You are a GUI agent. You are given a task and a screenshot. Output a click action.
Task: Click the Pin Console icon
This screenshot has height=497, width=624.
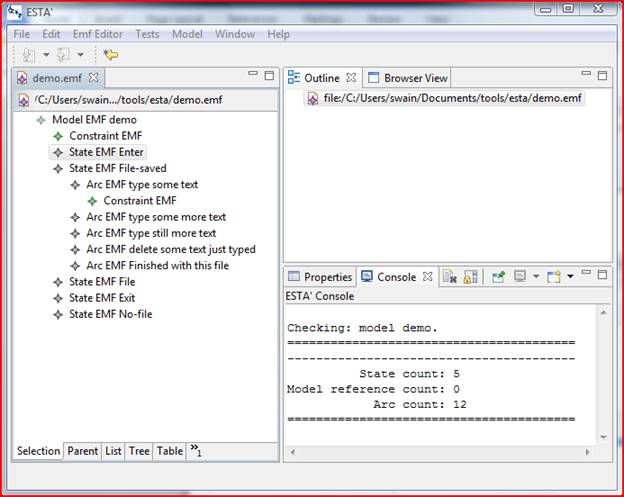[x=497, y=277]
